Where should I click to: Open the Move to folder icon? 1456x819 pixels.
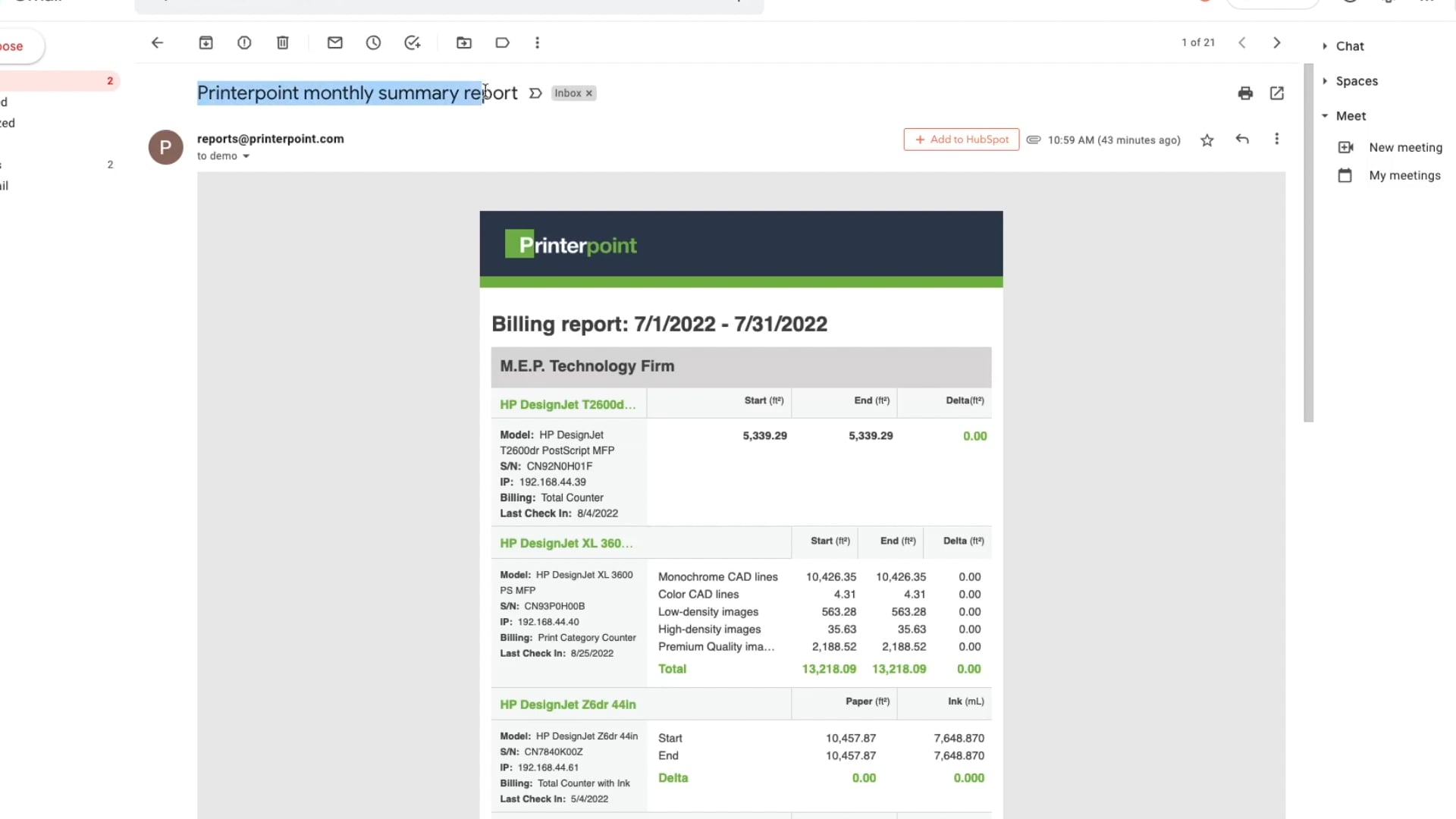click(x=464, y=43)
